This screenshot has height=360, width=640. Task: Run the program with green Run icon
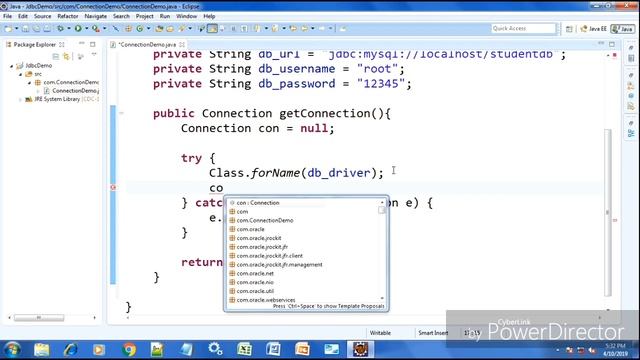click(78, 29)
